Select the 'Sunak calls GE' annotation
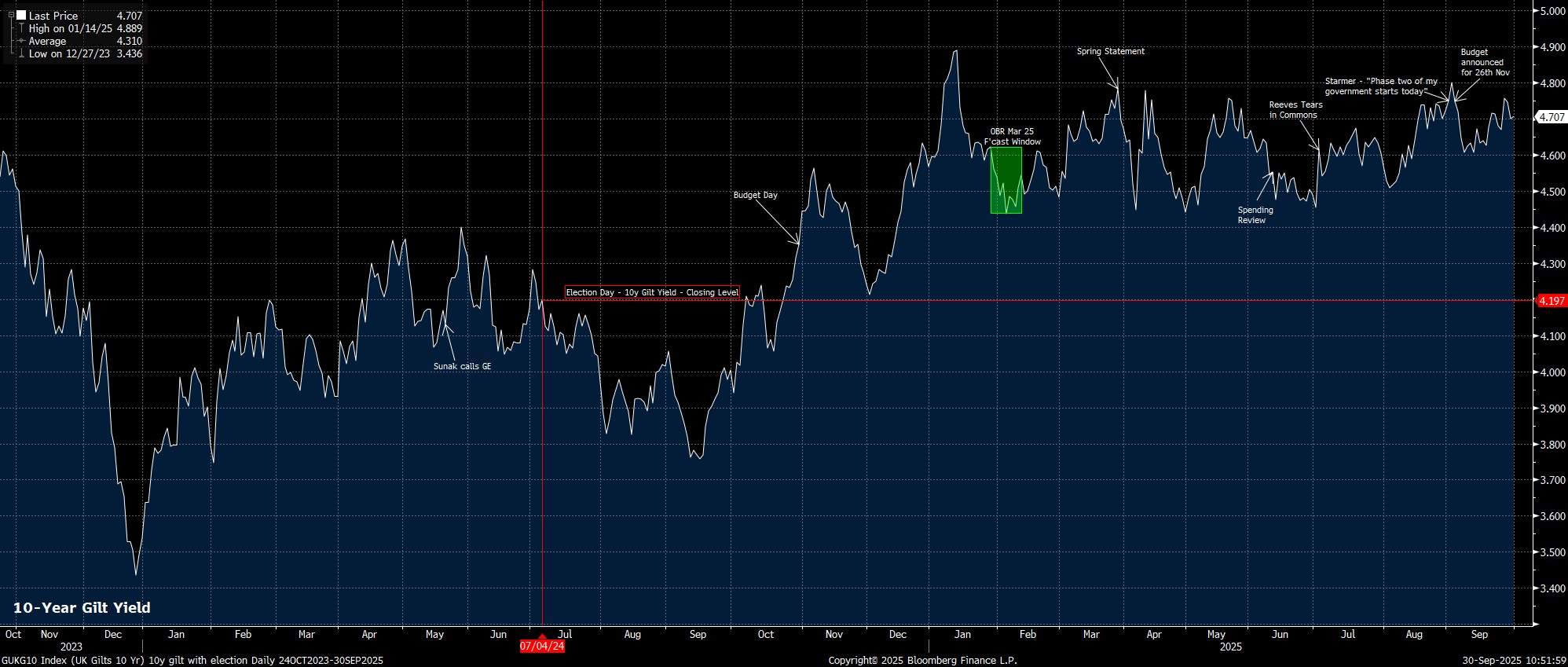 pos(463,366)
